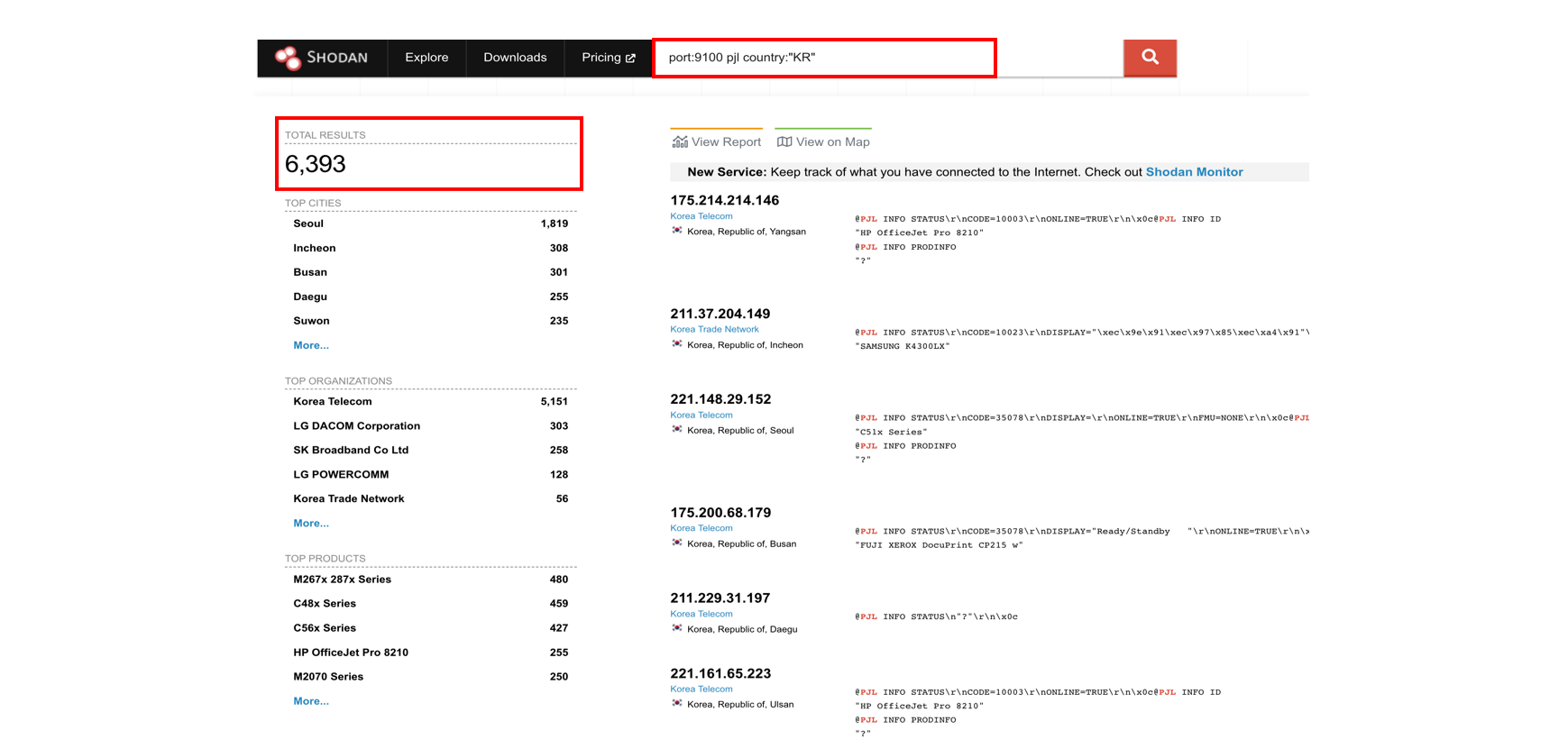Filter by product M2070 Series
The height and width of the screenshot is (749, 1568).
[x=328, y=677]
